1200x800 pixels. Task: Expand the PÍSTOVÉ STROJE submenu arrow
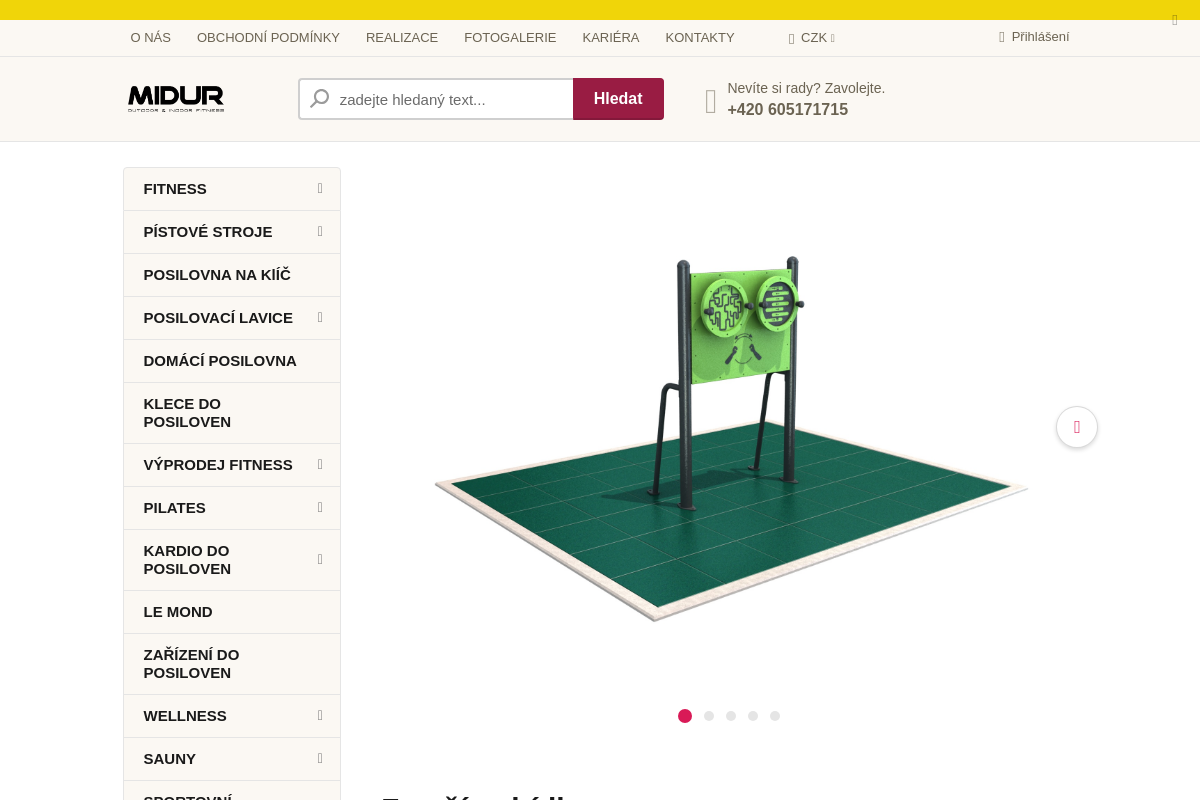tap(320, 231)
